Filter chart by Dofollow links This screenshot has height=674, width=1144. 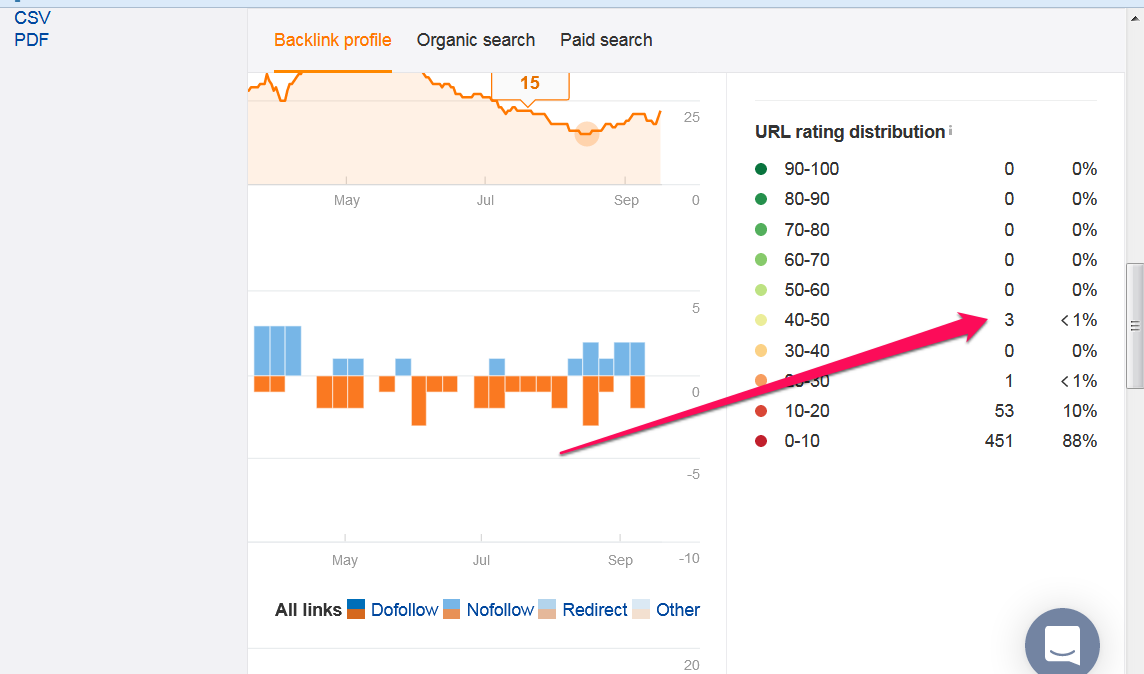[404, 609]
